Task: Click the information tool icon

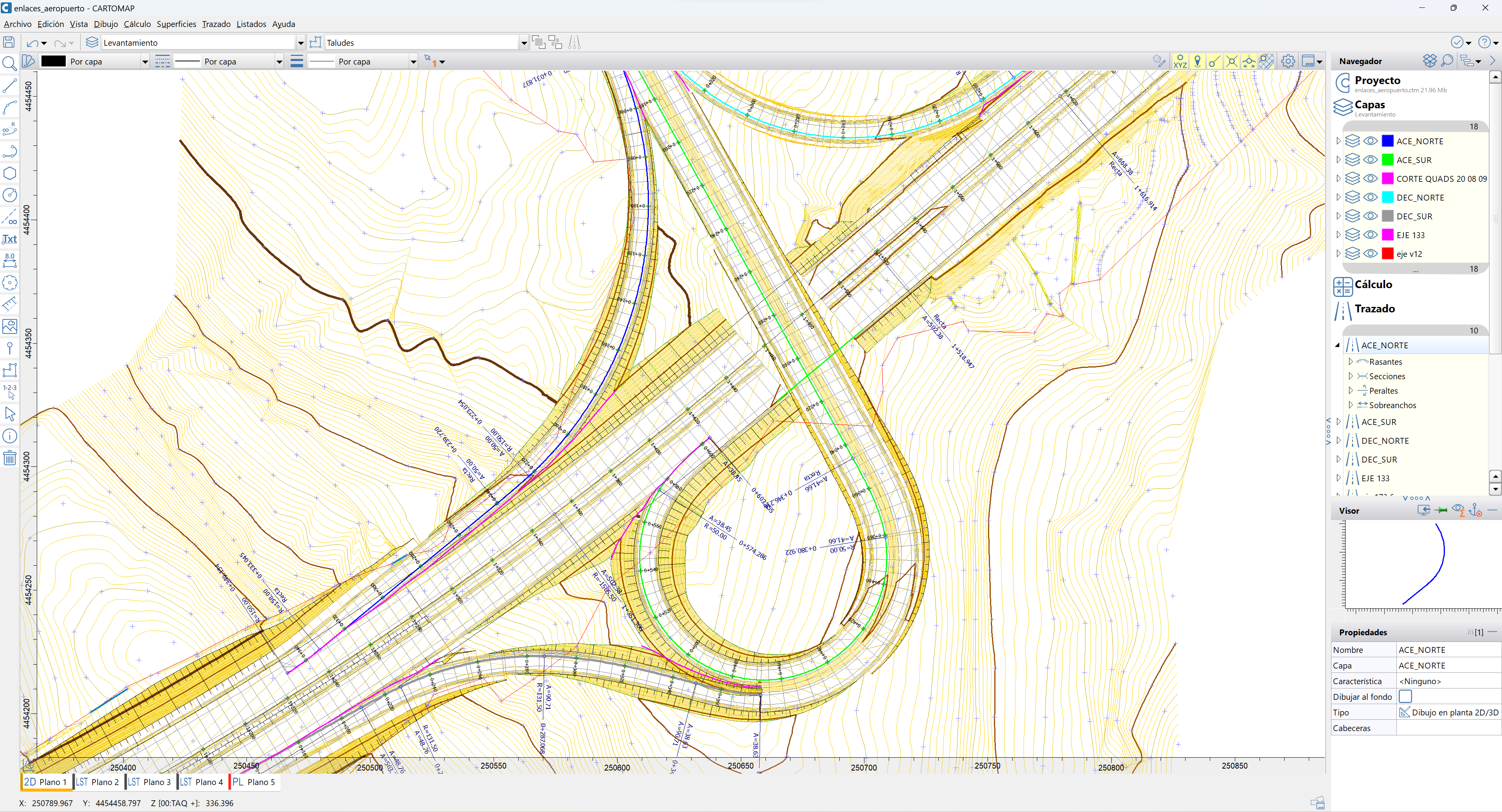Action: coord(9,436)
